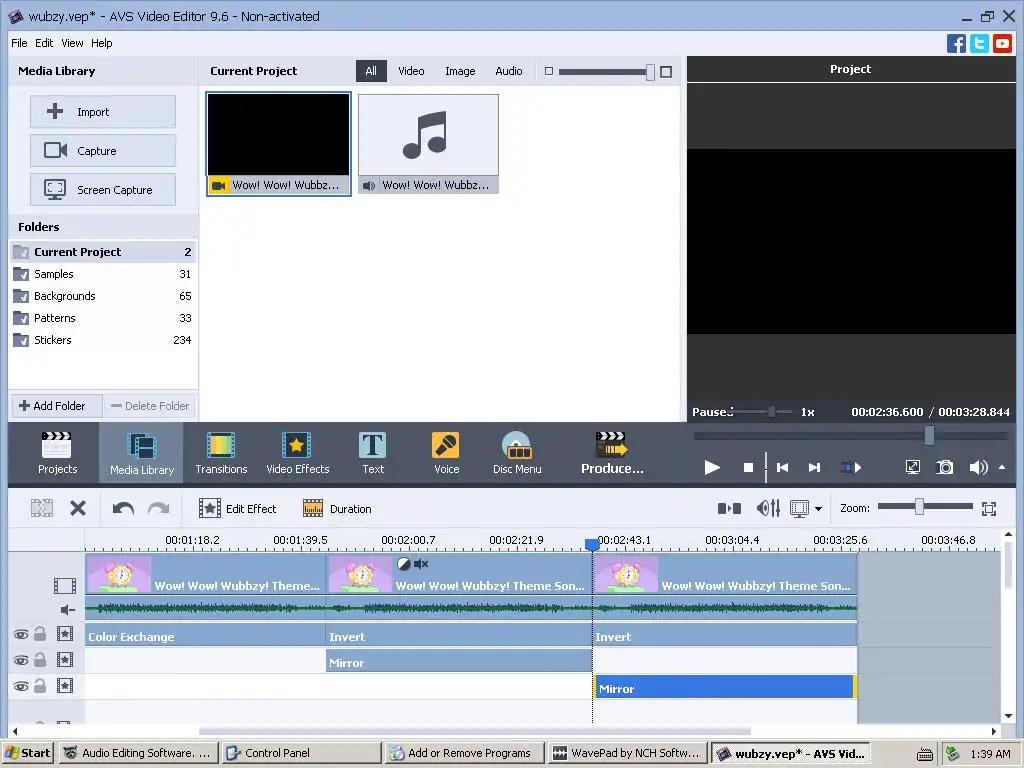
Task: Open Video Effects section
Action: [297, 453]
